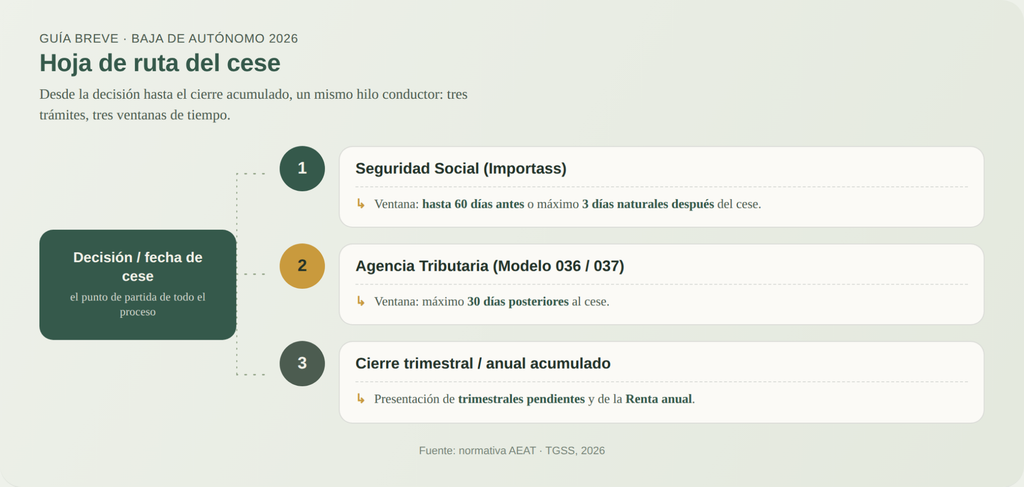Screen dimensions: 1024x487
Task: Click the arrow icon beside the Importass window text
Action: (x=360, y=204)
